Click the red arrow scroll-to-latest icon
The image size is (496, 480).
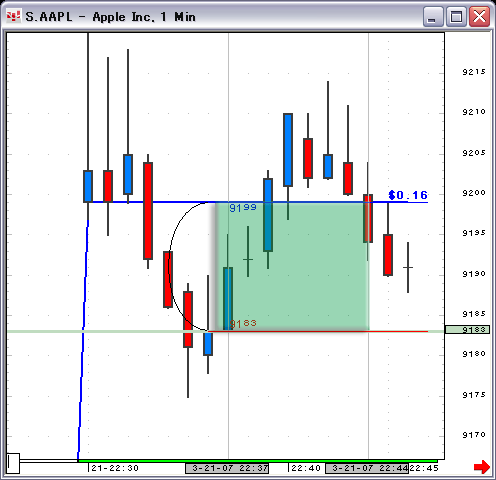482,467
